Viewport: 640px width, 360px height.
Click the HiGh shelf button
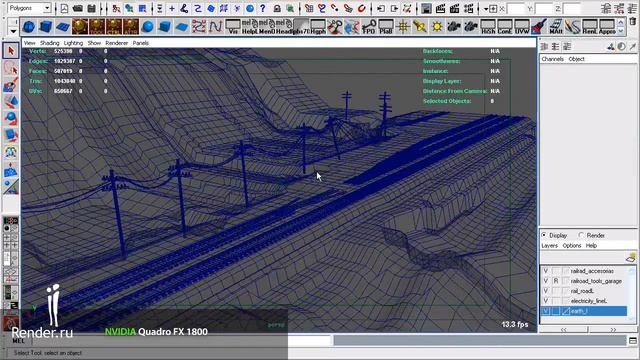488,27
